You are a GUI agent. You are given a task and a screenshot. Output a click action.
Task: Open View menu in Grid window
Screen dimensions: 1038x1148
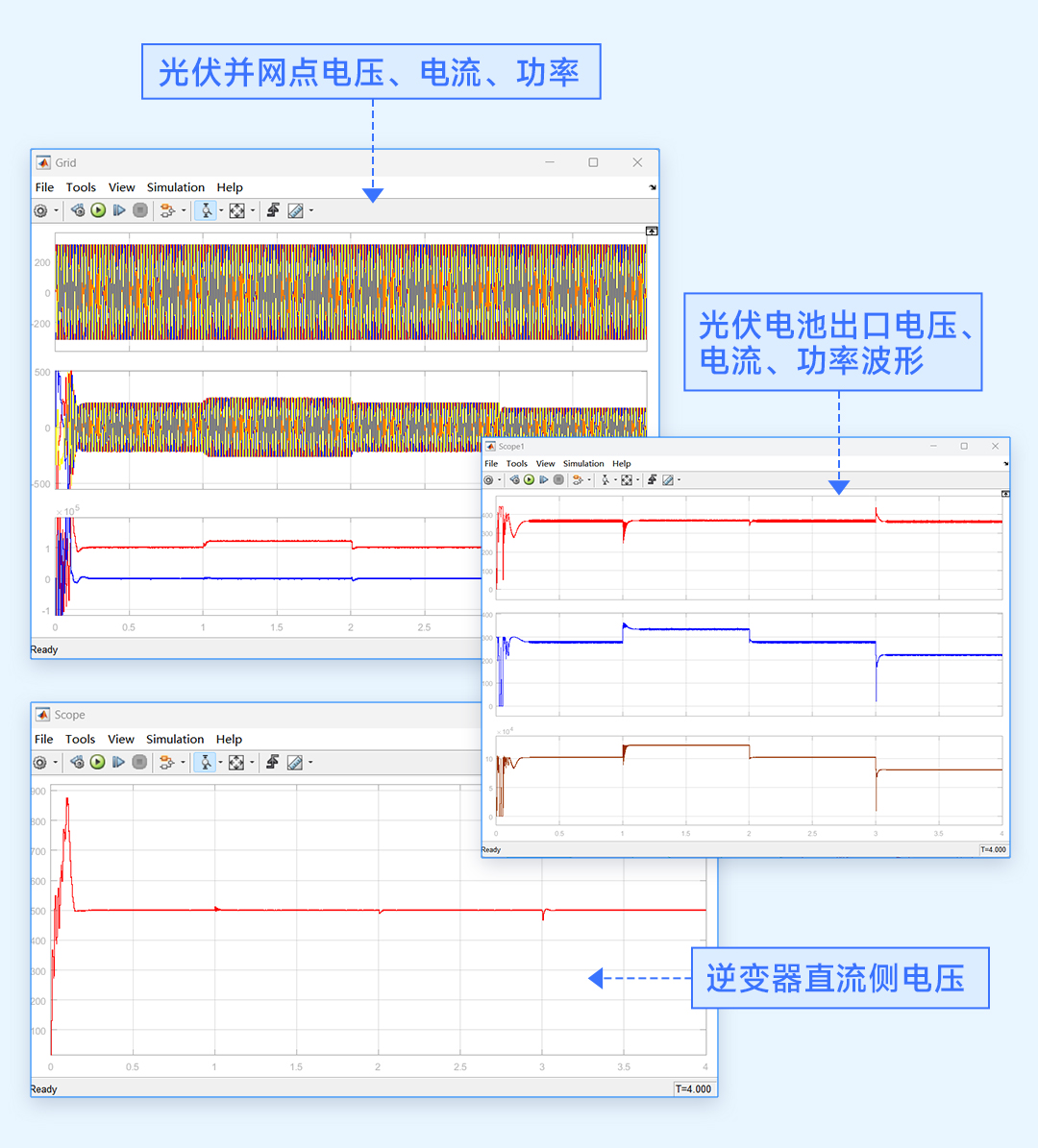click(x=122, y=187)
